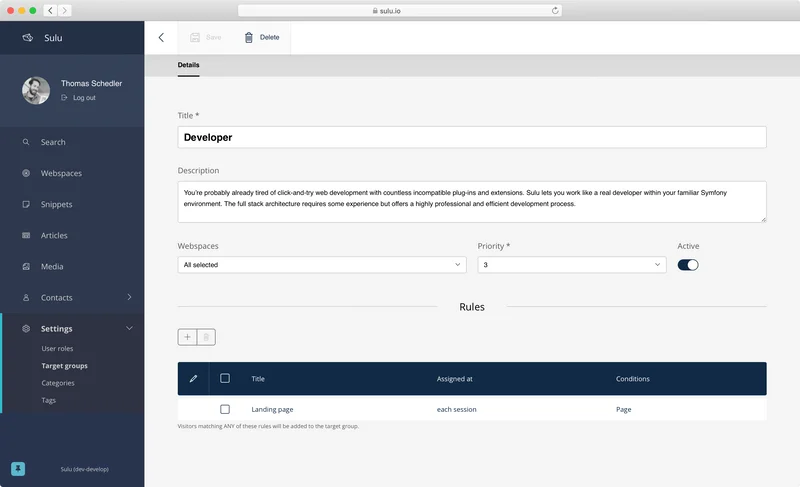Switch to the Details tab
The height and width of the screenshot is (487, 800).
(x=189, y=65)
